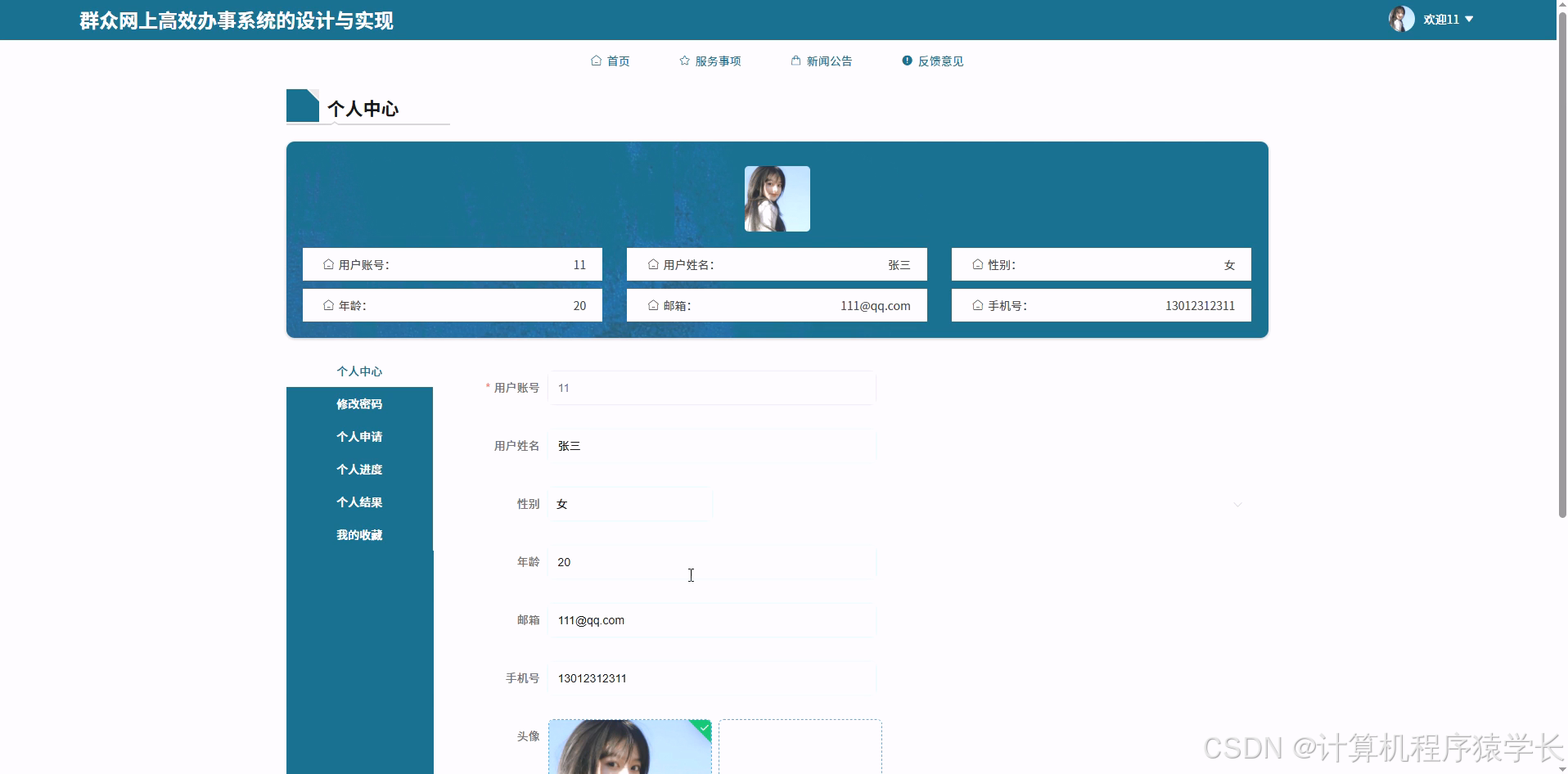1568x774 pixels.
Task: Click the house icon on the 手机号 card
Action: [977, 304]
